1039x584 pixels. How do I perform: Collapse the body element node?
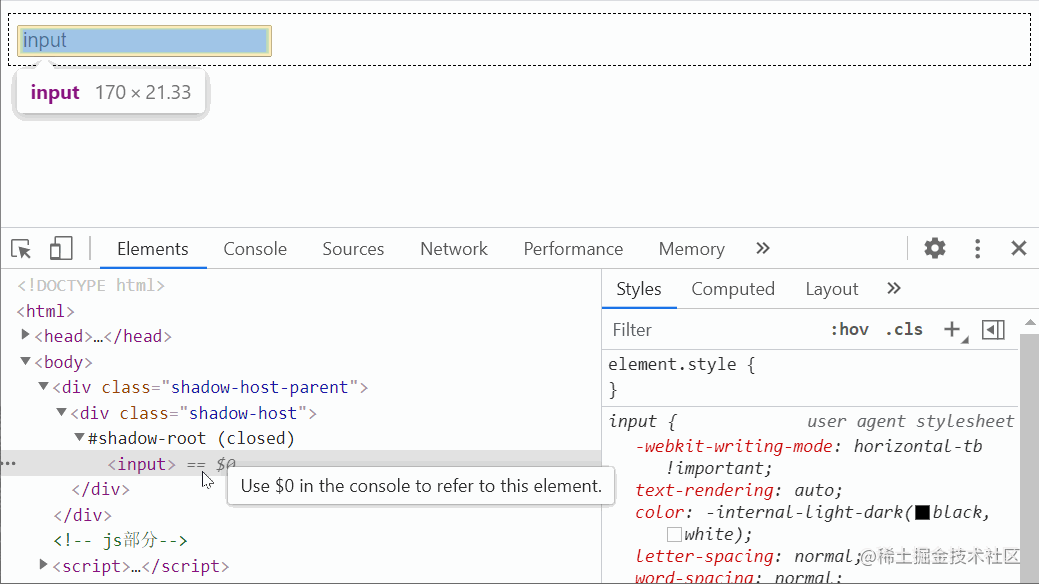(26, 362)
